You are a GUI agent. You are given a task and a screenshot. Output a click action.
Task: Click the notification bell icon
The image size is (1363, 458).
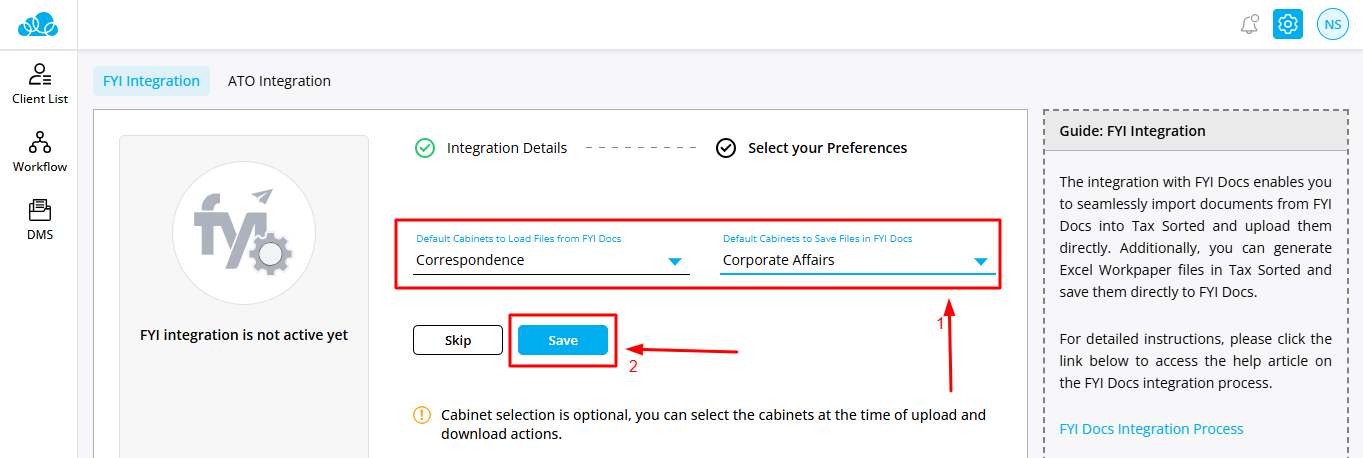click(1249, 25)
